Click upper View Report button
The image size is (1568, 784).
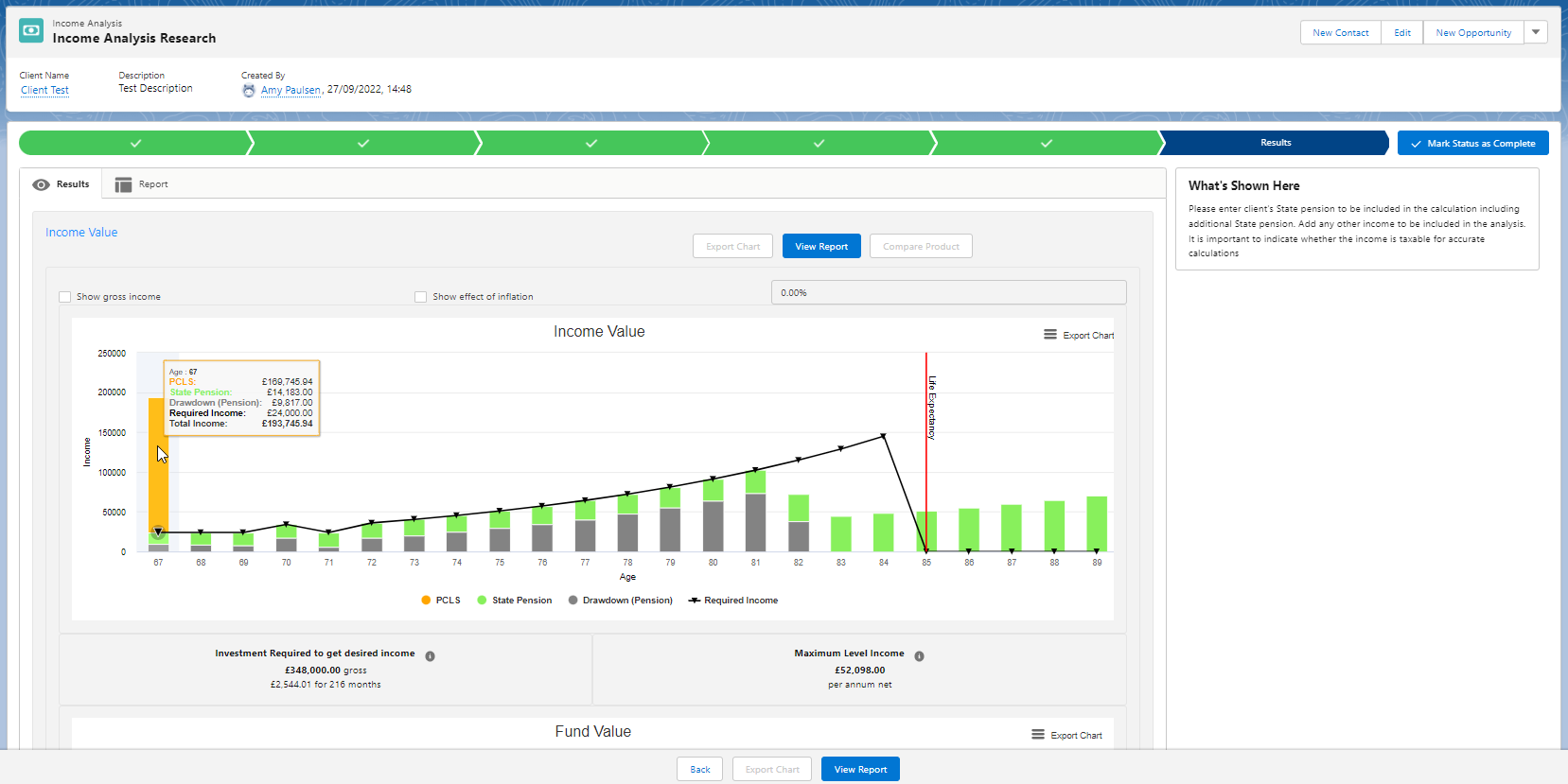point(821,246)
